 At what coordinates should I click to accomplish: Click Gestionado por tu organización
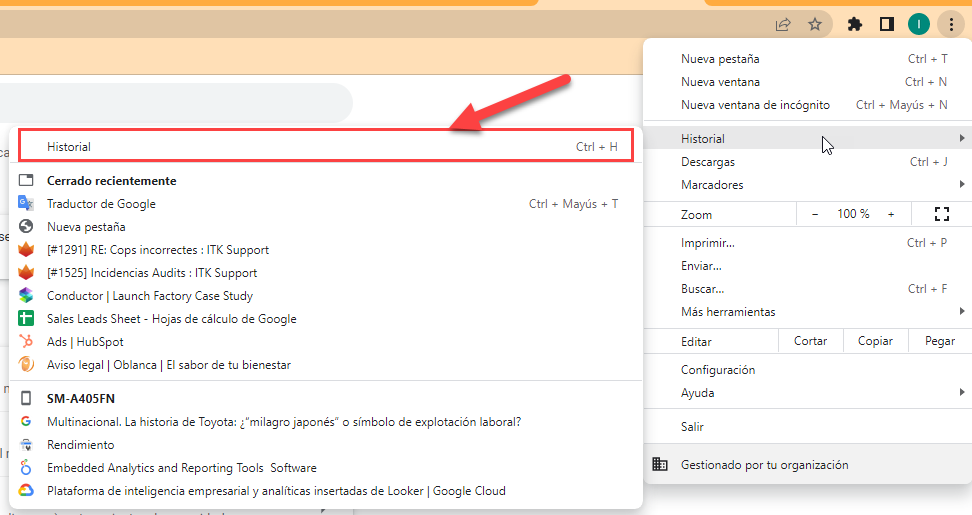(x=808, y=464)
